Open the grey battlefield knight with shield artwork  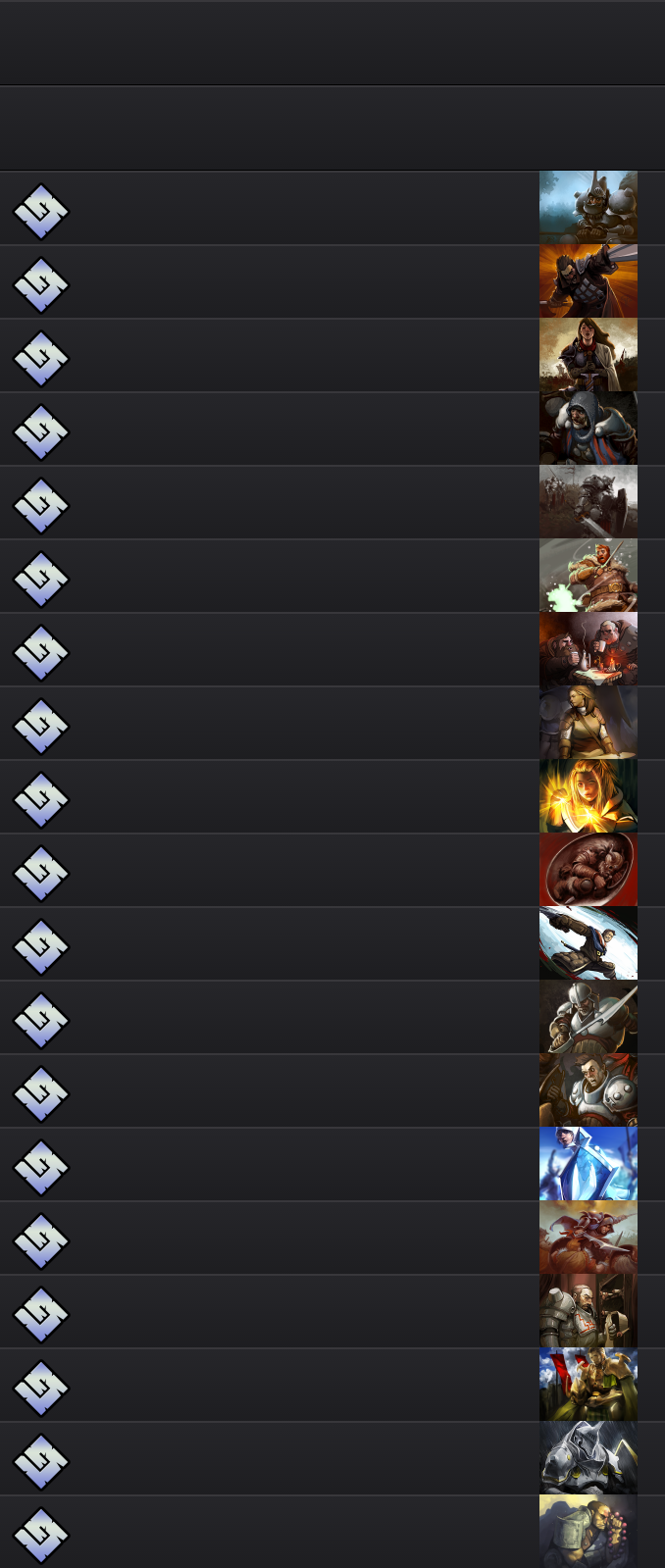coord(588,502)
